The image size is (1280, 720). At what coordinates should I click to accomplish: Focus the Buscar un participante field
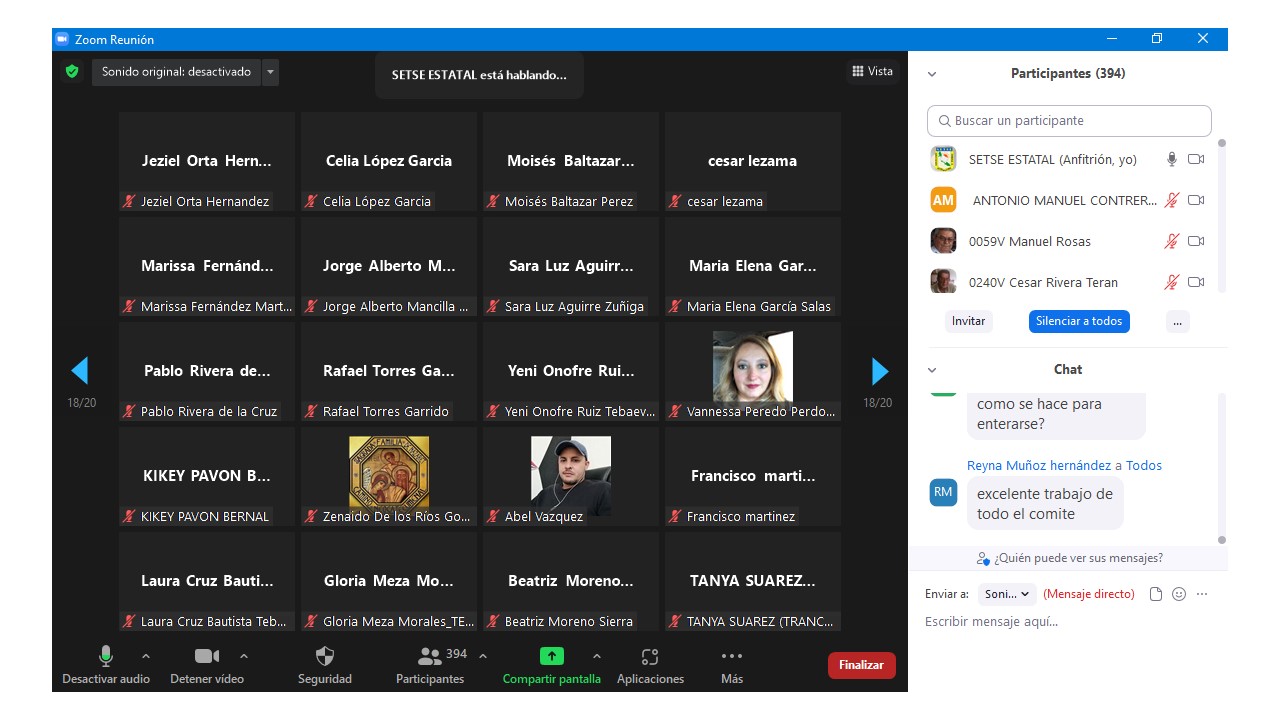tap(1069, 121)
